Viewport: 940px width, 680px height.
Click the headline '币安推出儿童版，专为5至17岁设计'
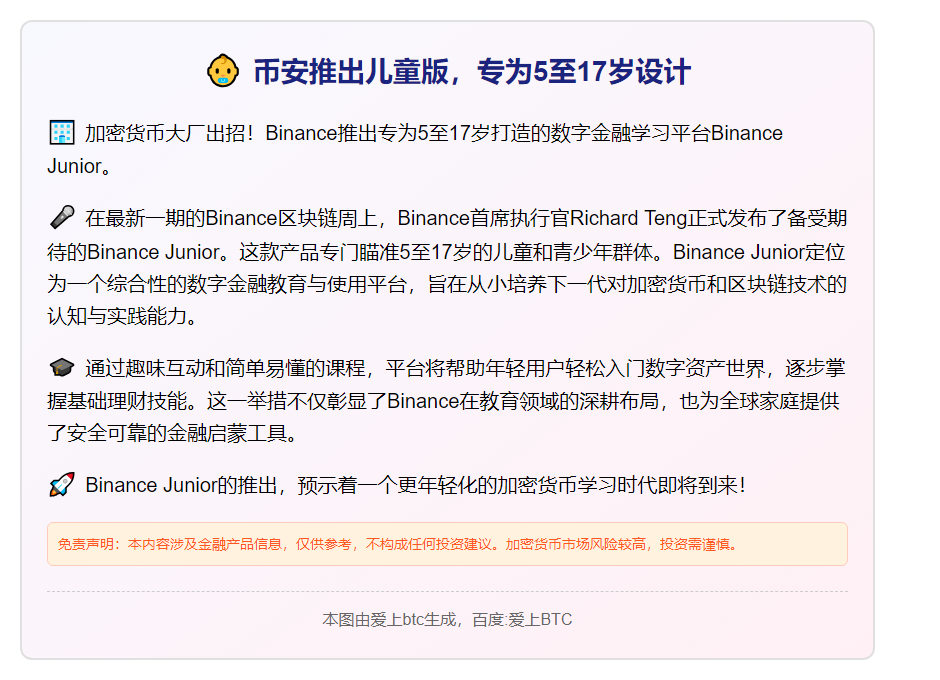[472, 72]
